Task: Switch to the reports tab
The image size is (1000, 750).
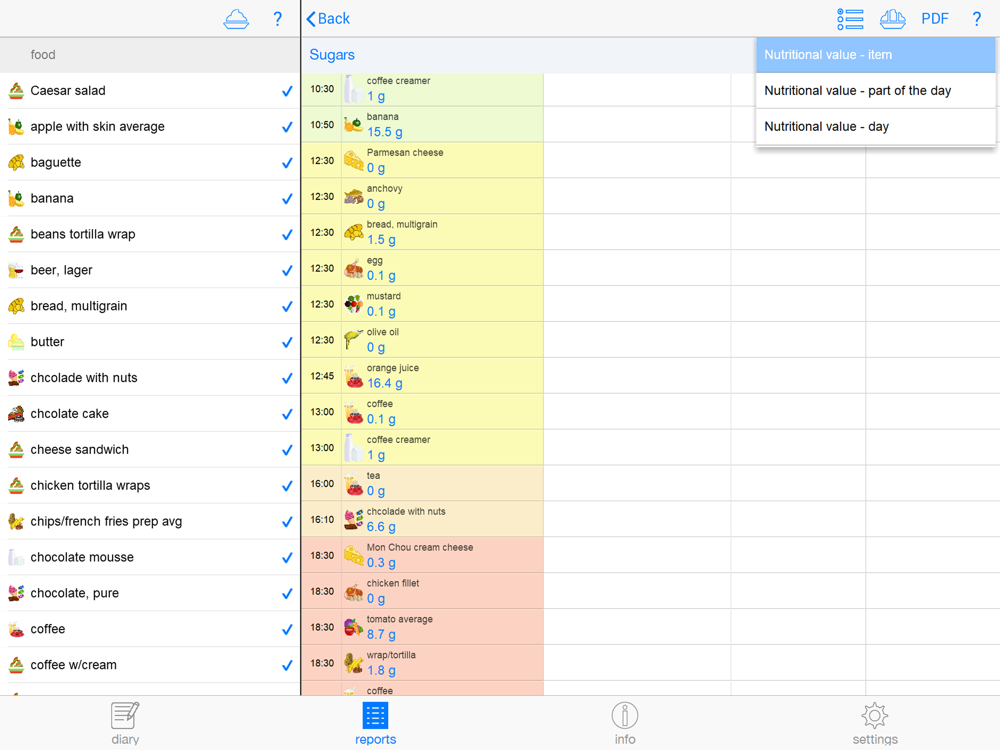Action: click(375, 723)
